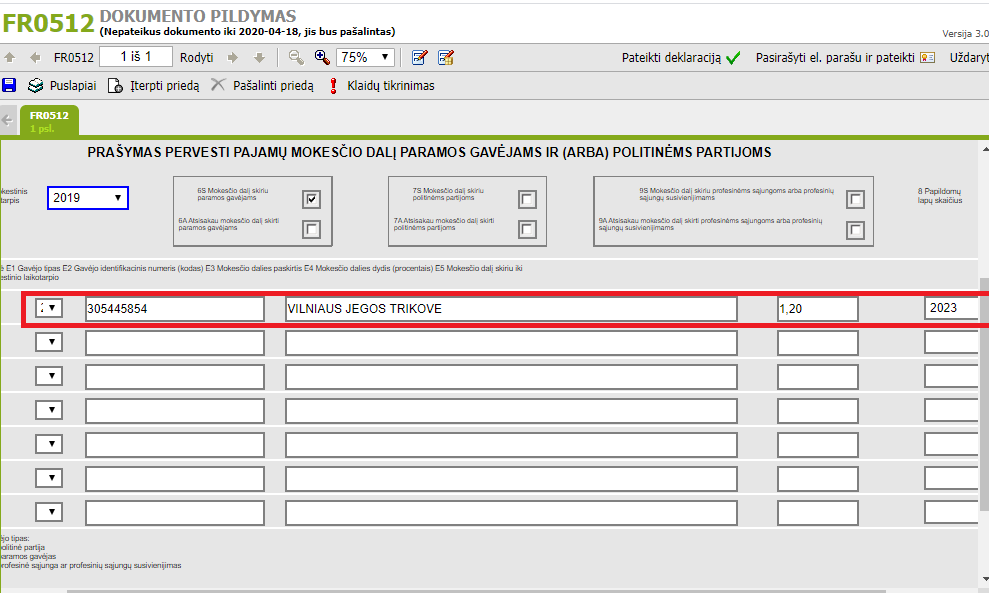This screenshot has height=593, width=989.
Task: Select the FR0512 1 psl. tab
Action: point(49,120)
